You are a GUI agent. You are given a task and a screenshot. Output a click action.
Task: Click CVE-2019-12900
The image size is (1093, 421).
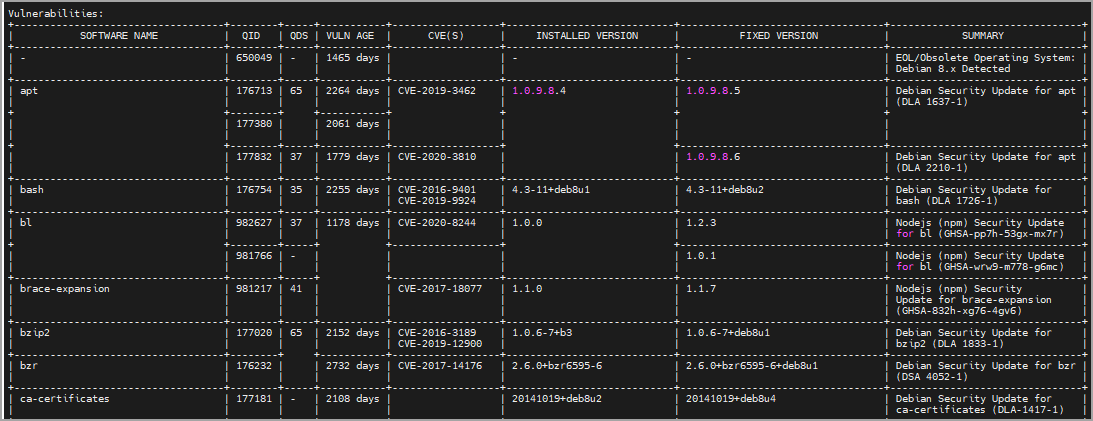(440, 344)
